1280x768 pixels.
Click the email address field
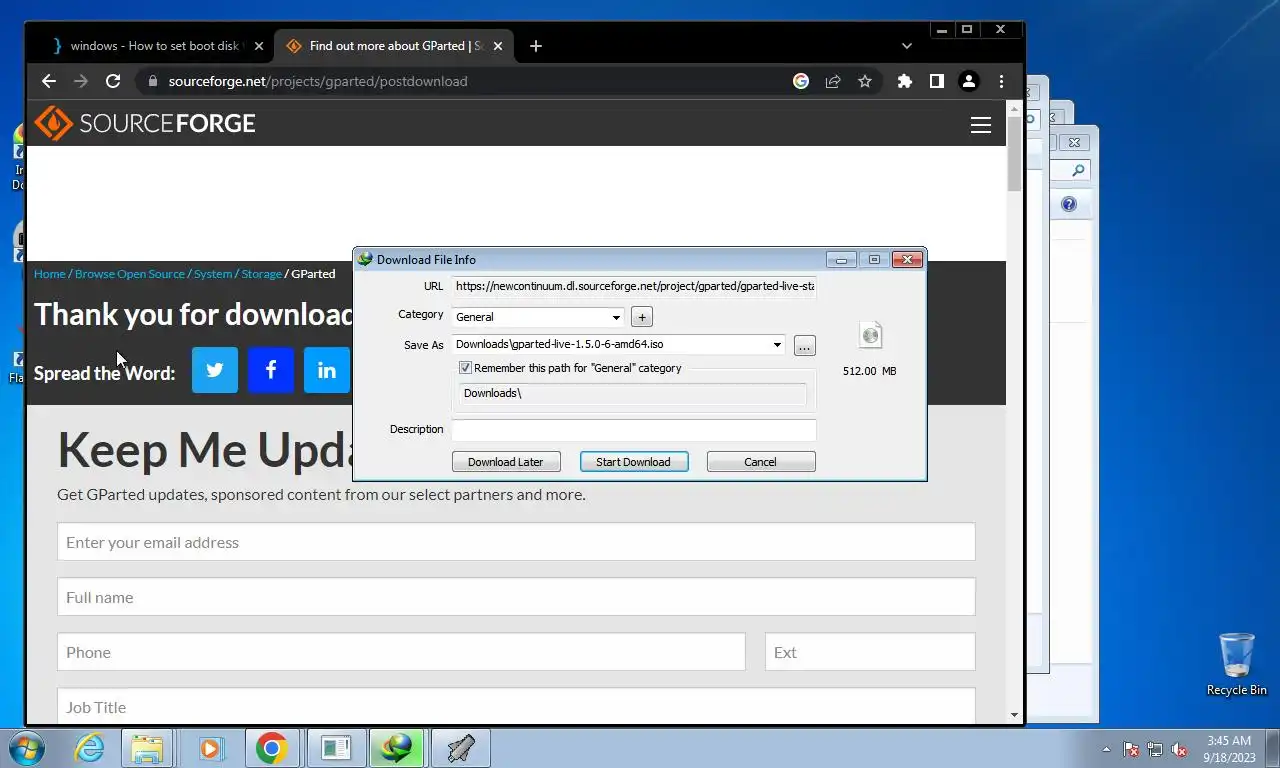tap(516, 542)
